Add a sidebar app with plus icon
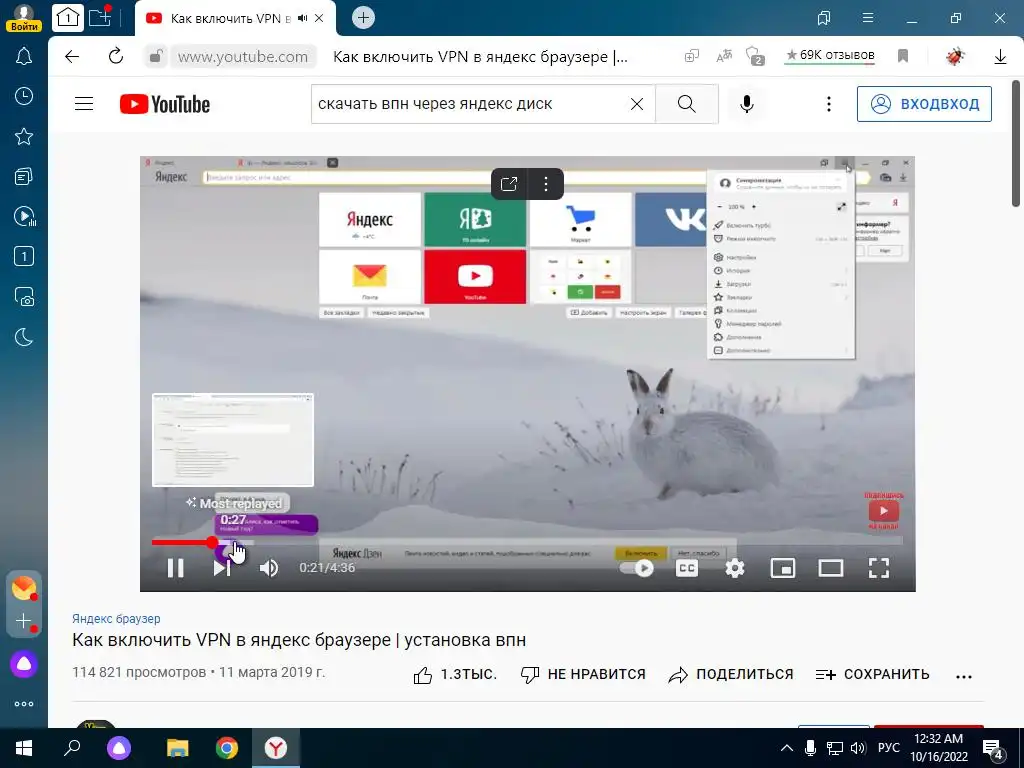 24,621
